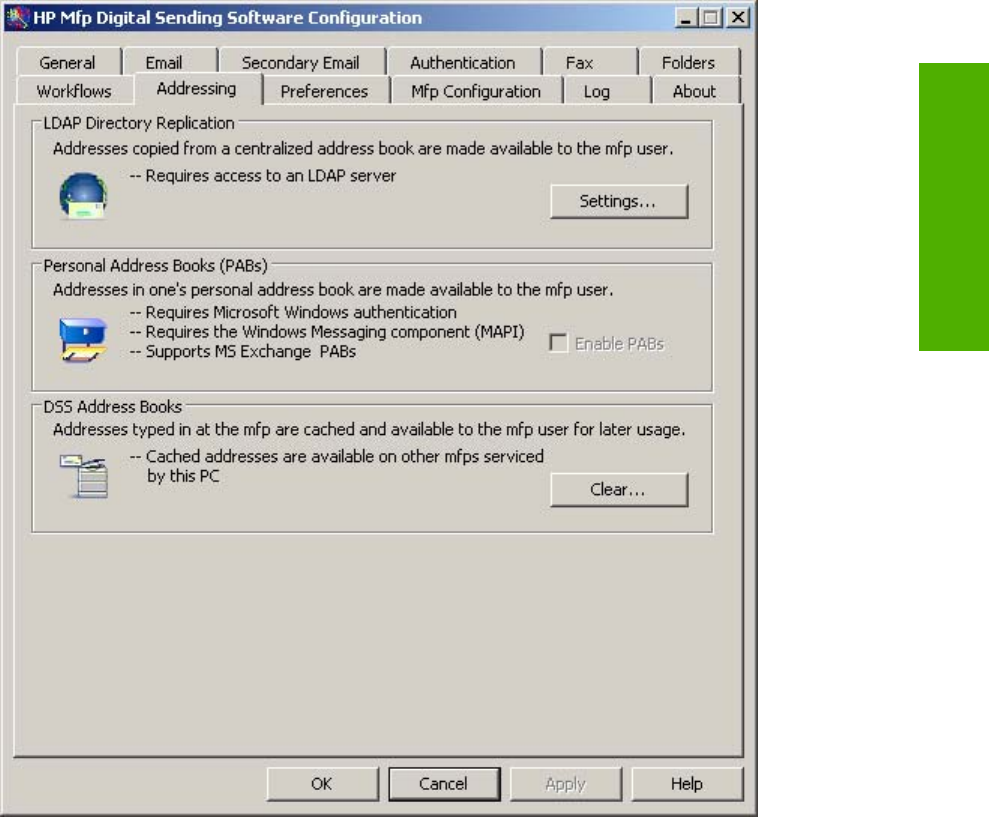
Task: Click 'Requires the Windows Messaging component (MAPI)' text
Action: 335,332
